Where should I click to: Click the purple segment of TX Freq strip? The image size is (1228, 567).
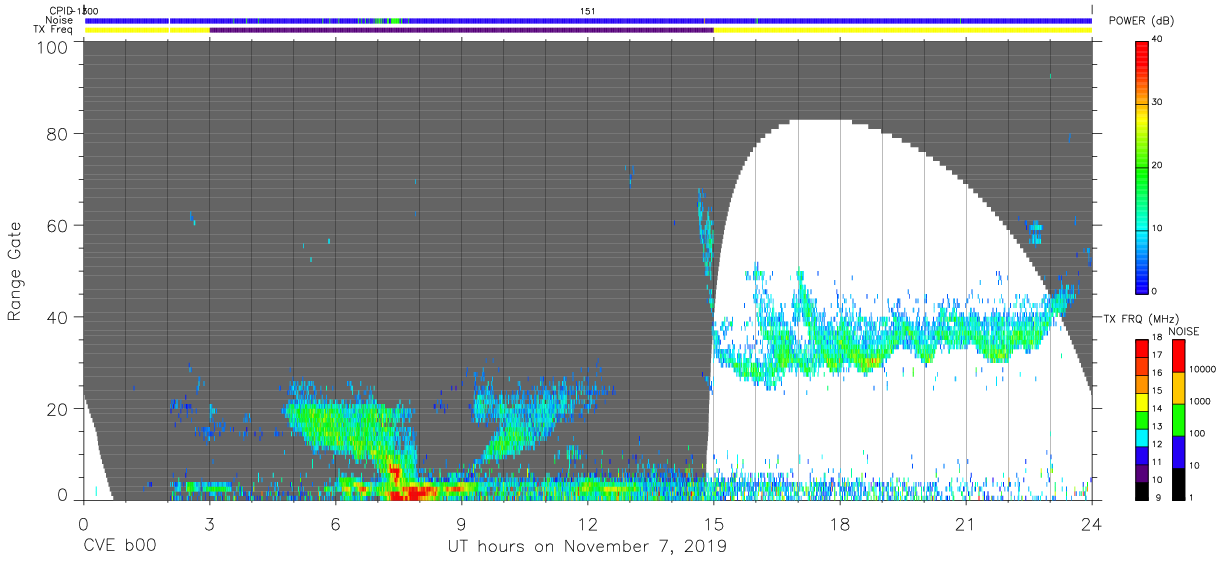click(x=461, y=30)
